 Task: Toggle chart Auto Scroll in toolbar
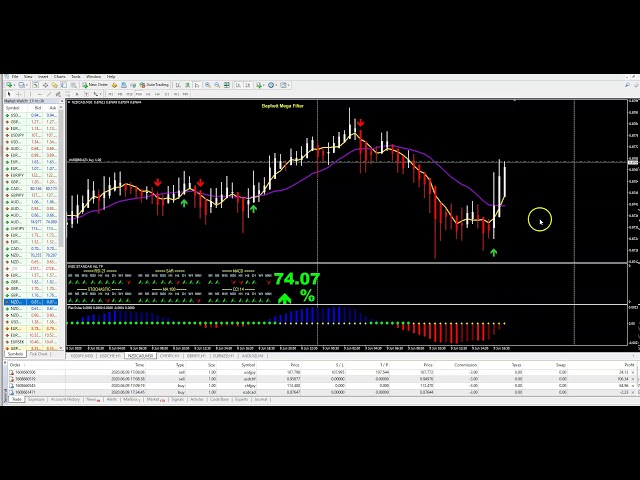249,85
